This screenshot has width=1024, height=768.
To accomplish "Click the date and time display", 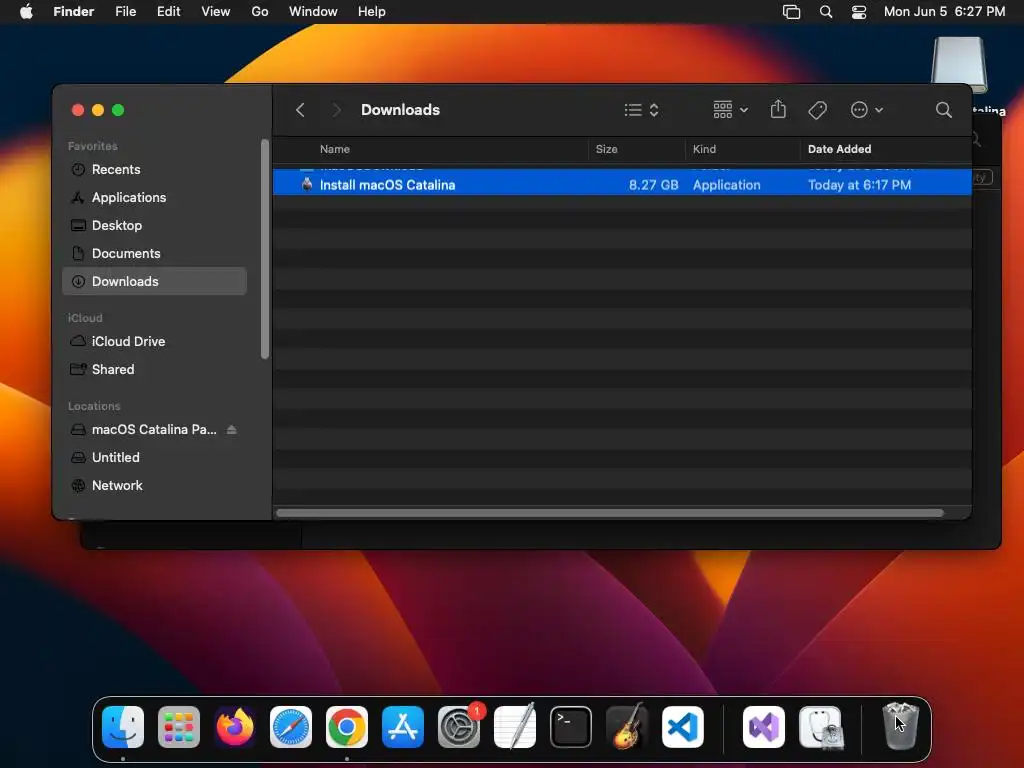I will [x=944, y=12].
